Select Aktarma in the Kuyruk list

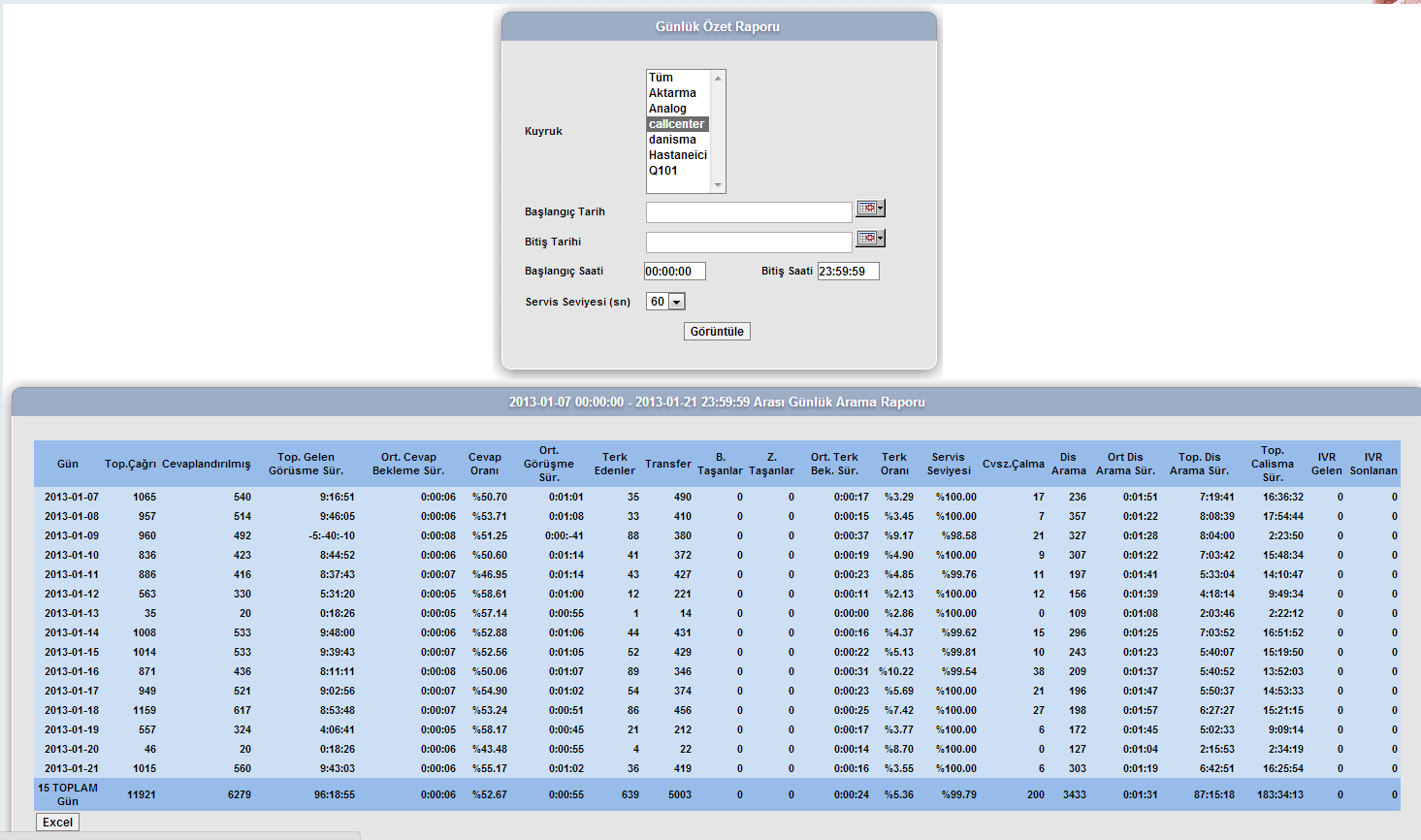pyautogui.click(x=678, y=93)
